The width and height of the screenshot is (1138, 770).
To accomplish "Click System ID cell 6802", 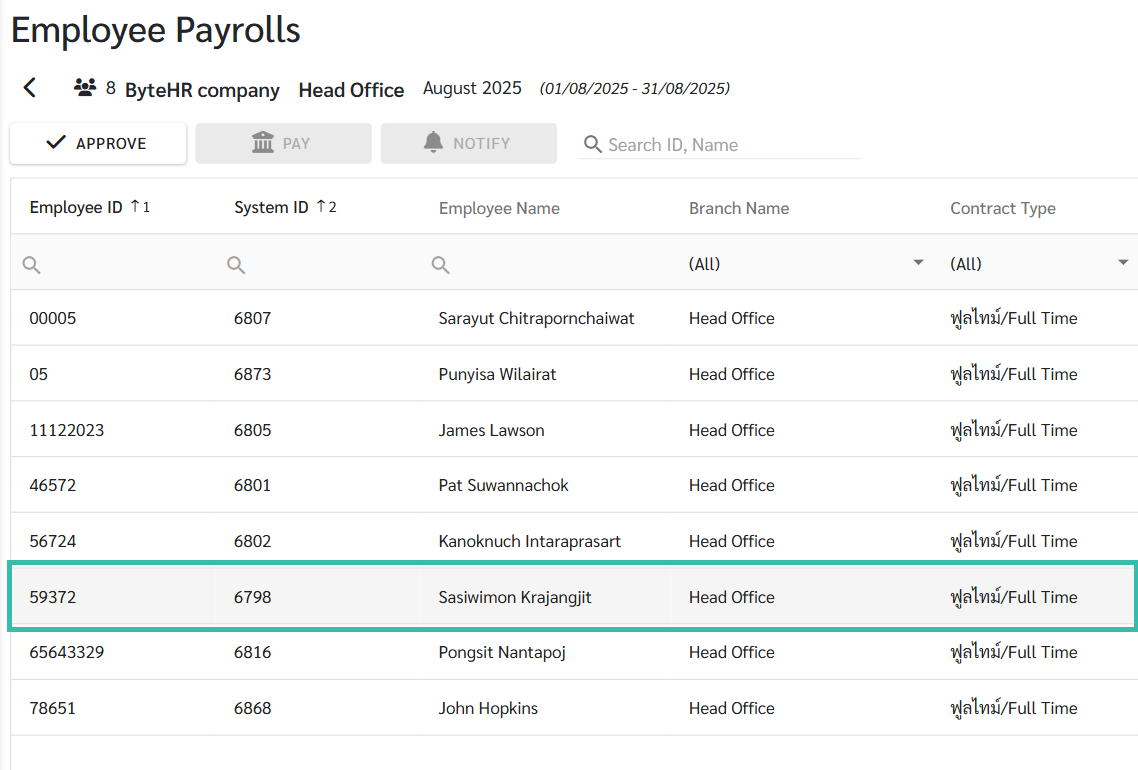I will click(x=253, y=541).
